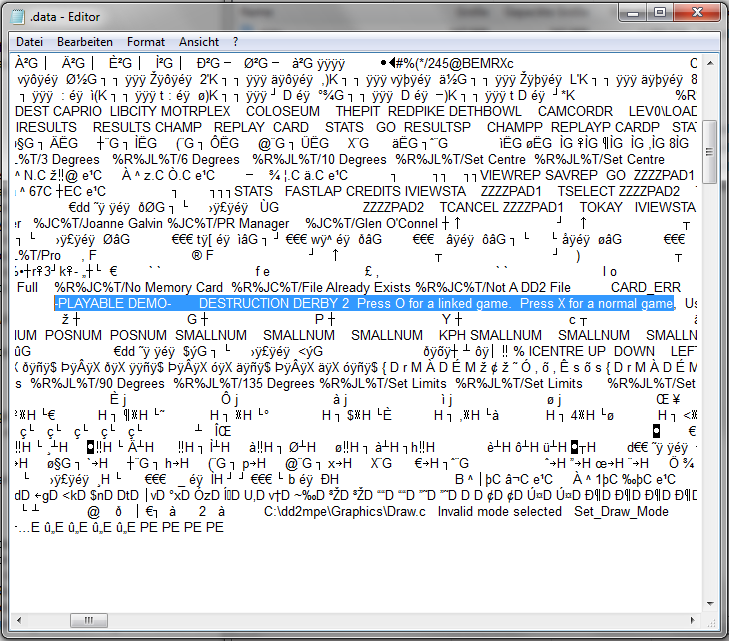Open the Bearbeiten menu
The width and height of the screenshot is (729, 641).
[x=85, y=42]
